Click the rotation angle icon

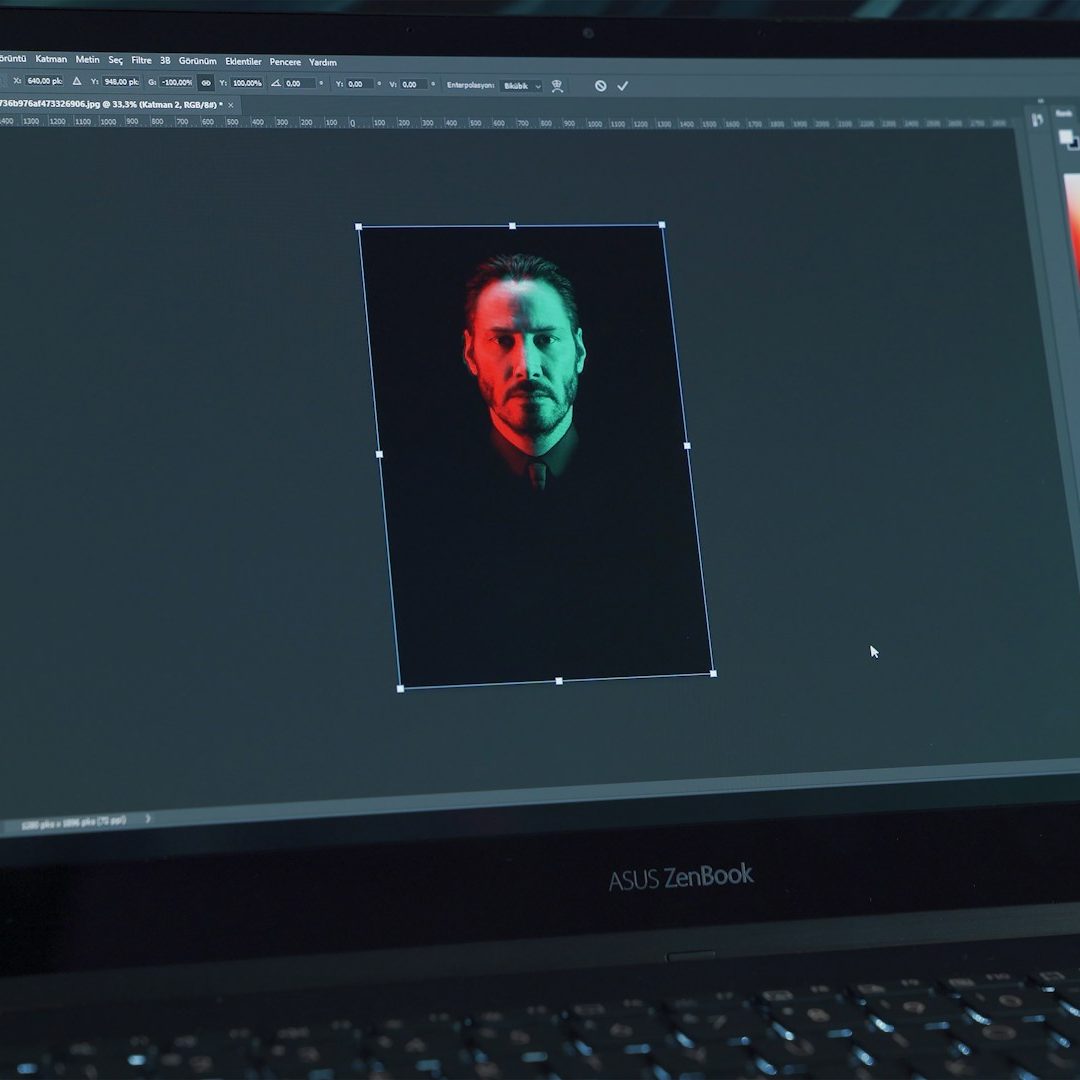(276, 83)
